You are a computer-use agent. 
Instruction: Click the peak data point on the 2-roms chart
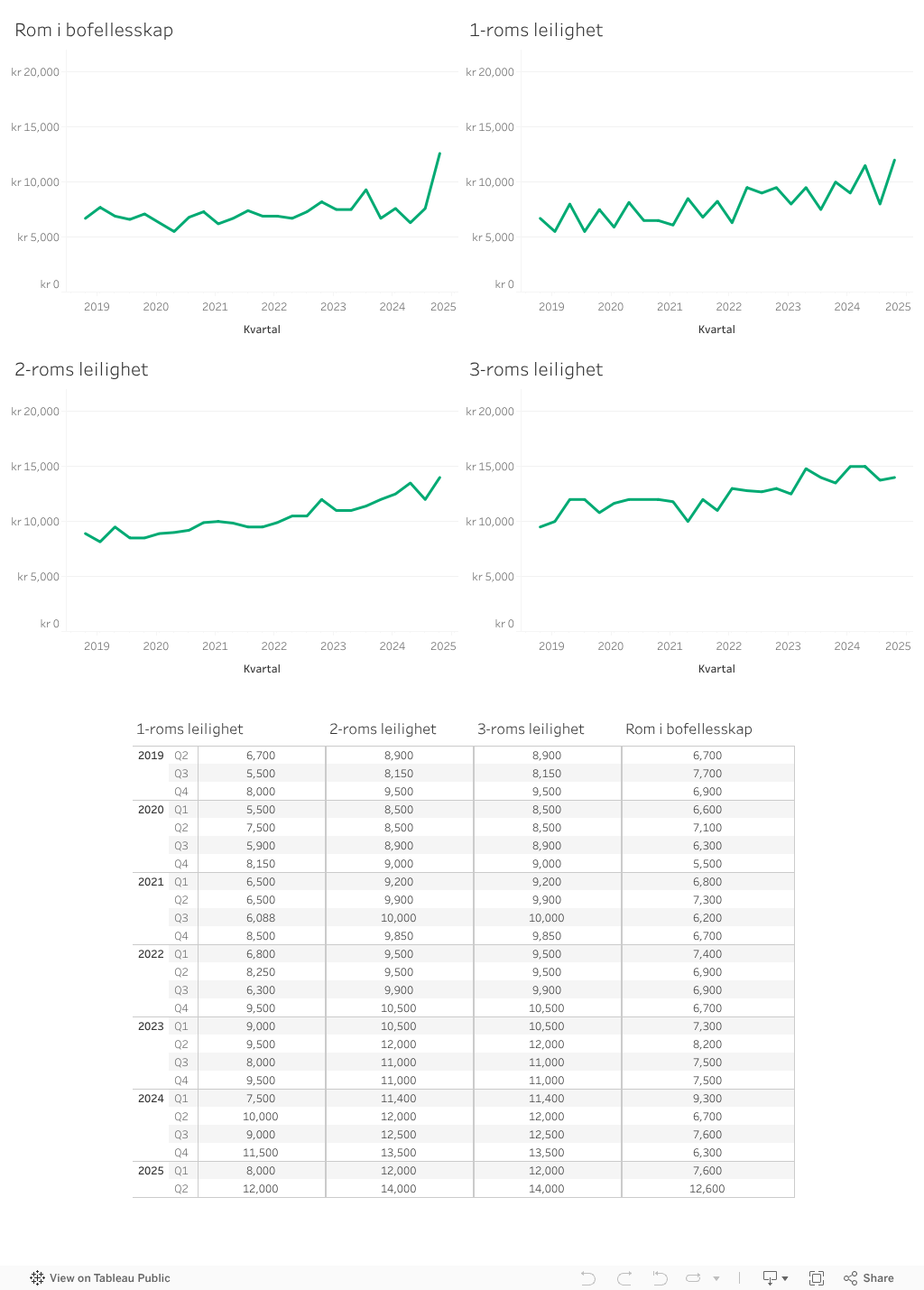439,478
